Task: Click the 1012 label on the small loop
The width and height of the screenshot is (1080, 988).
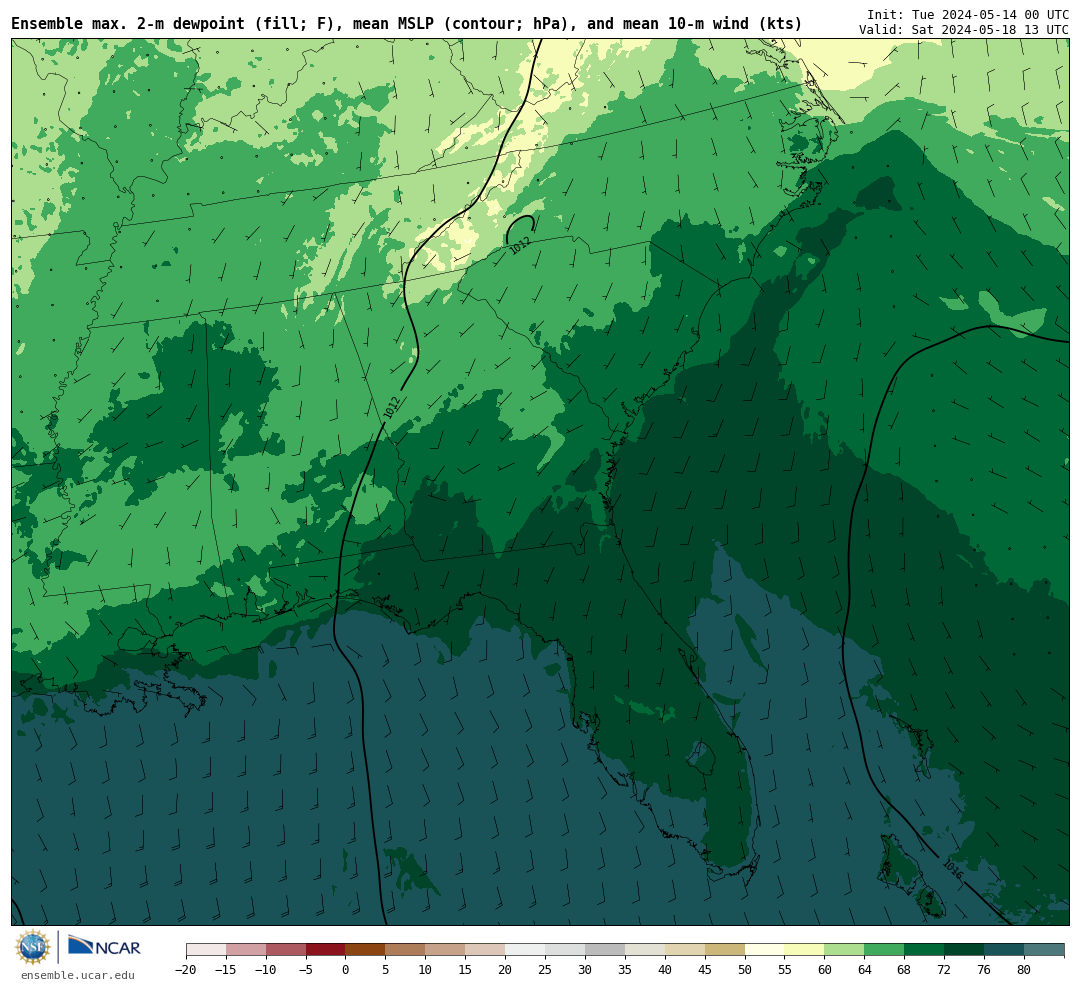Action: (x=520, y=245)
